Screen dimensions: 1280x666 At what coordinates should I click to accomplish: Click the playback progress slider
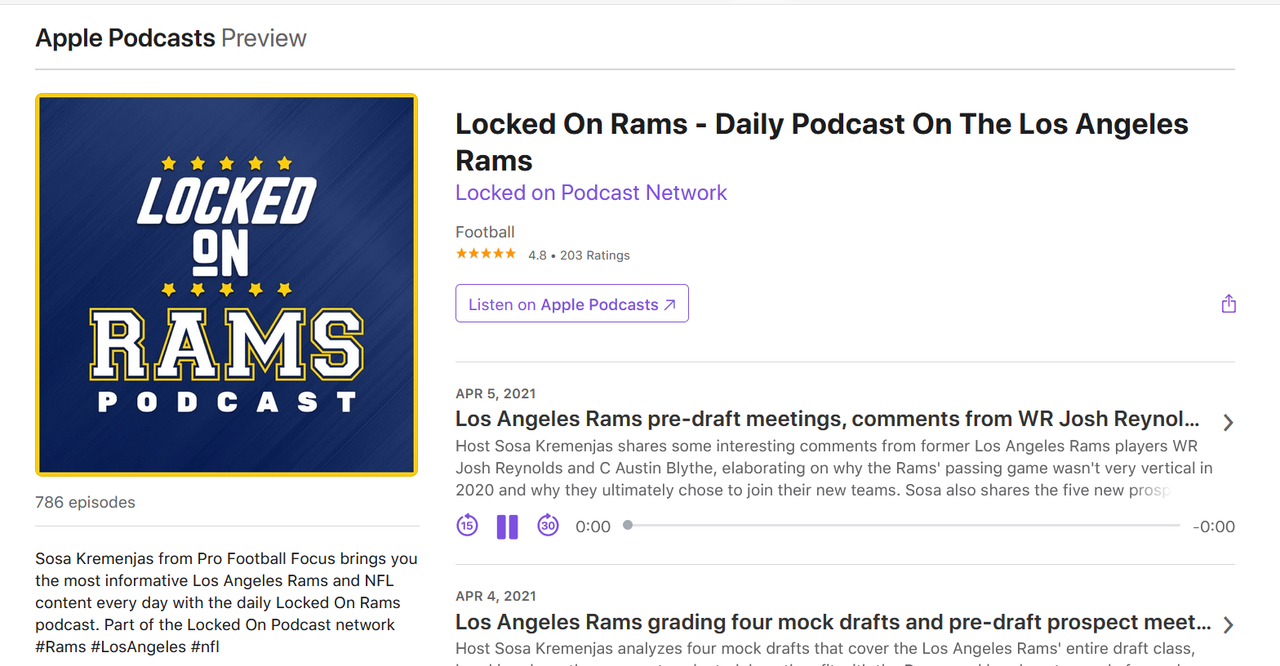pyautogui.click(x=903, y=525)
